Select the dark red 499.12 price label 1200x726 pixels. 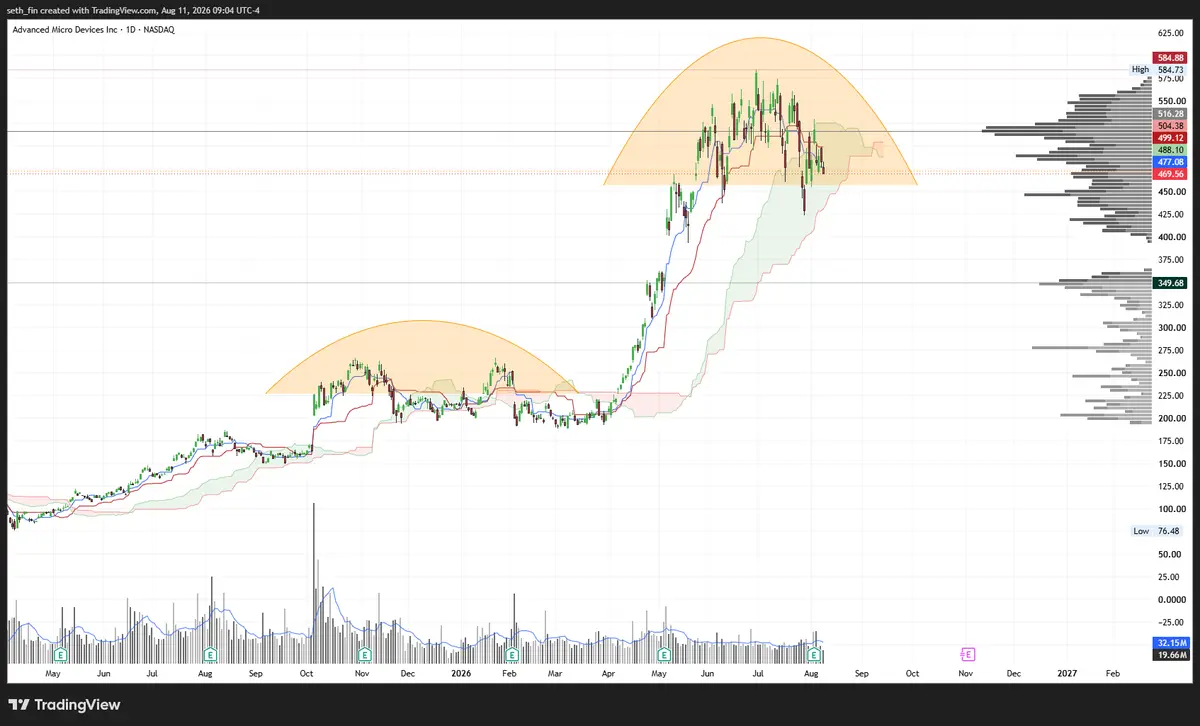pyautogui.click(x=1170, y=138)
